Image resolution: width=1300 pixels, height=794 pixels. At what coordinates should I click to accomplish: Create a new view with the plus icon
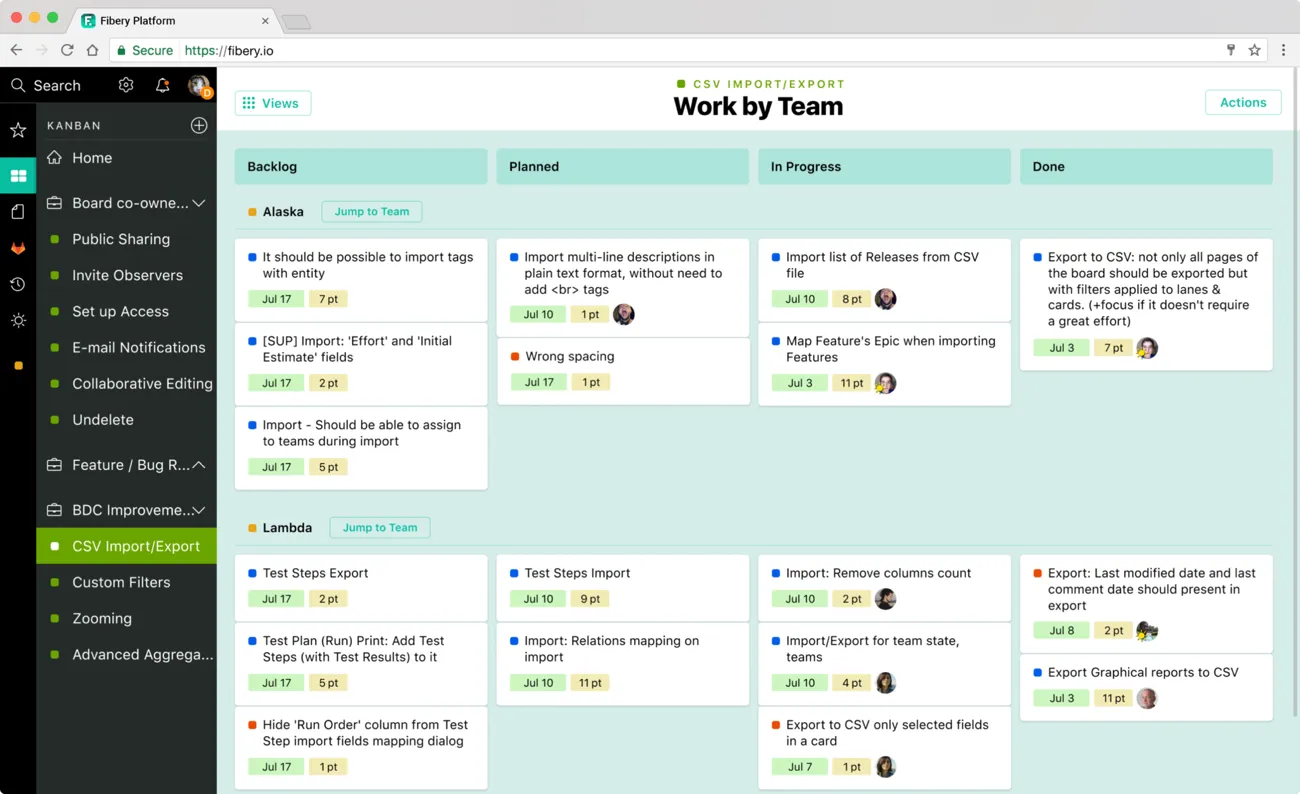(x=198, y=125)
